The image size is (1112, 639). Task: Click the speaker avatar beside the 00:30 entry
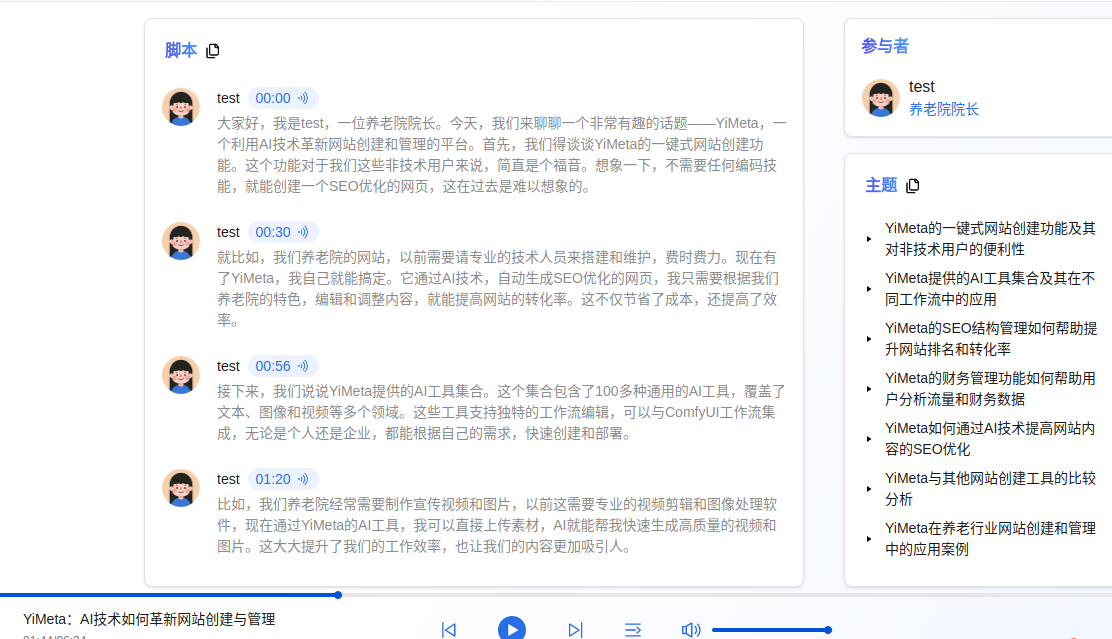181,241
